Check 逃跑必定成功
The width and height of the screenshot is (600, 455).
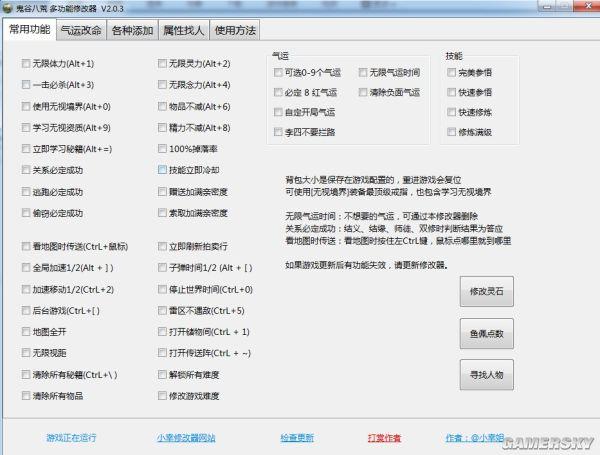26,192
